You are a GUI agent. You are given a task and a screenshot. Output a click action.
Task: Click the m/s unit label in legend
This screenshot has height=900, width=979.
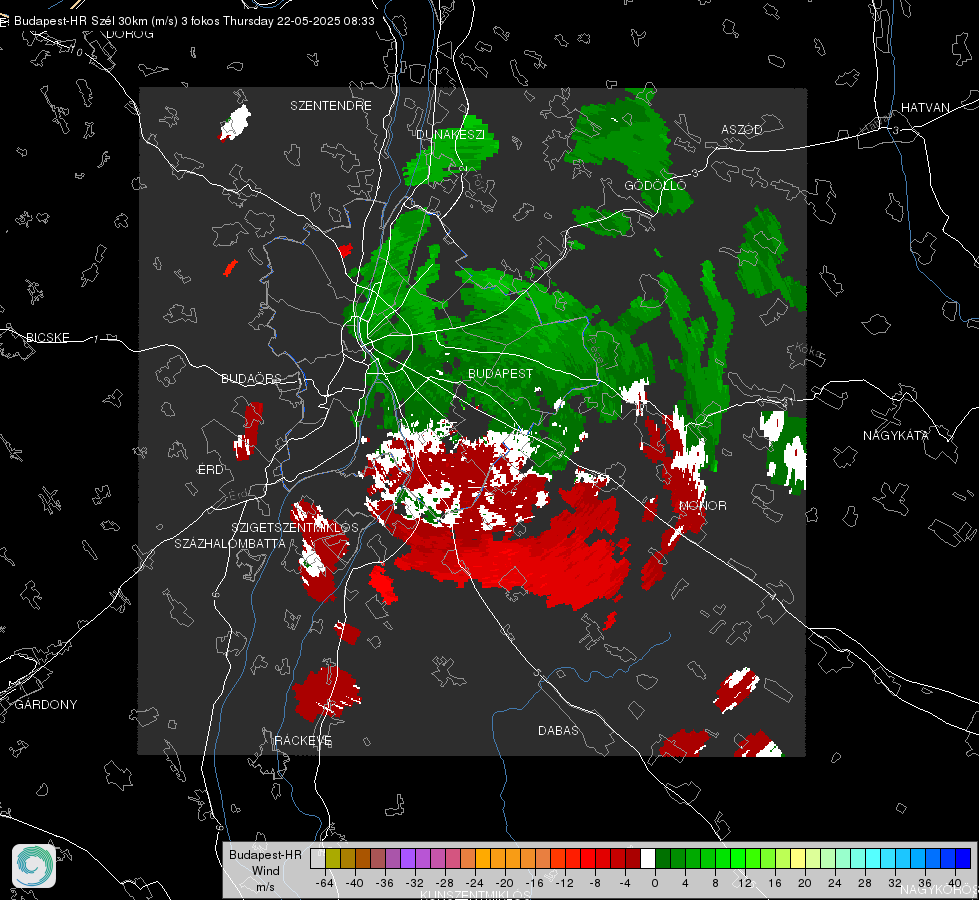[x=265, y=886]
